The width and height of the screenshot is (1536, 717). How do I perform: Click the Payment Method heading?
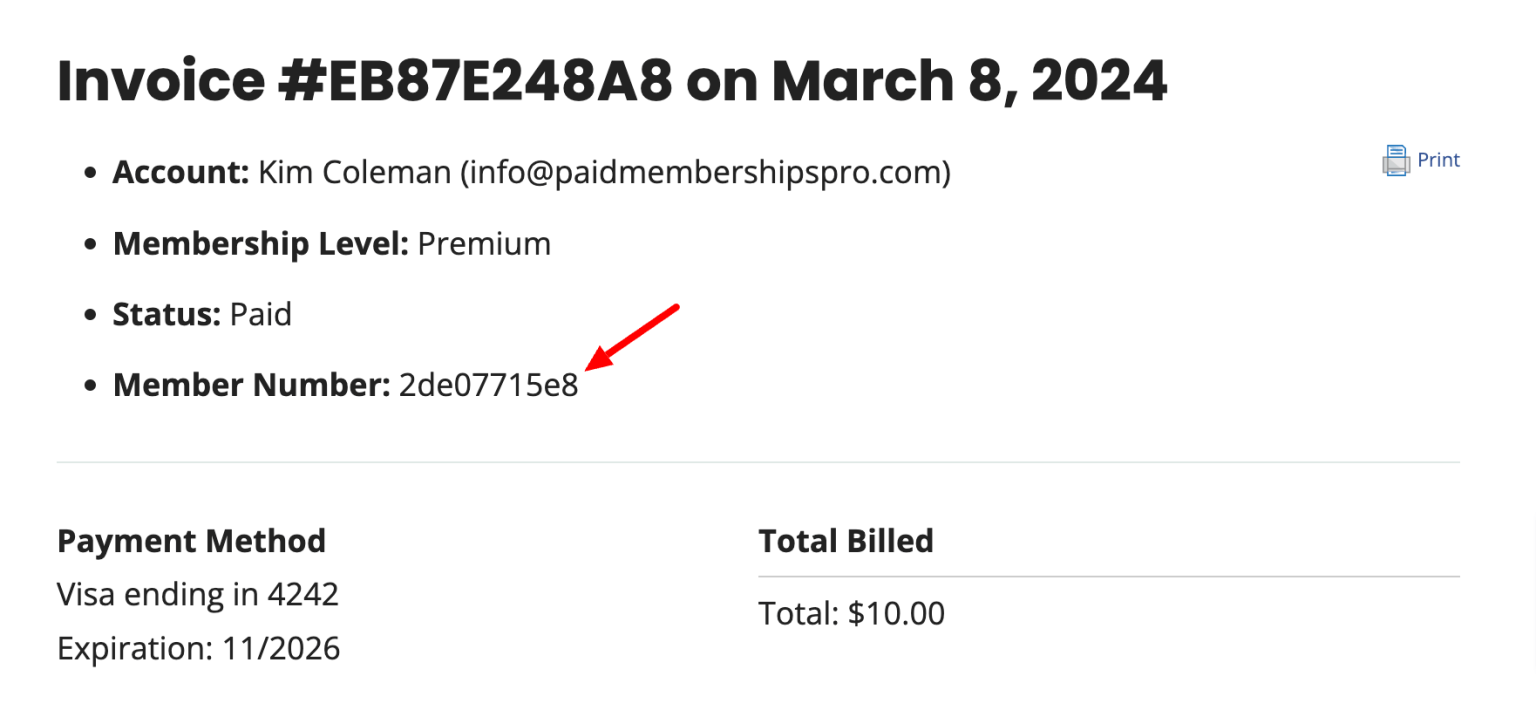[x=192, y=540]
